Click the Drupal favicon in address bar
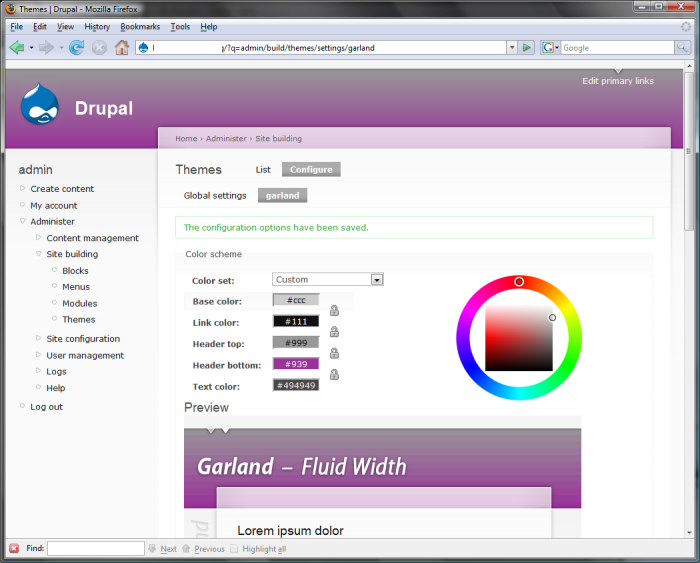The width and height of the screenshot is (700, 563). tap(143, 47)
